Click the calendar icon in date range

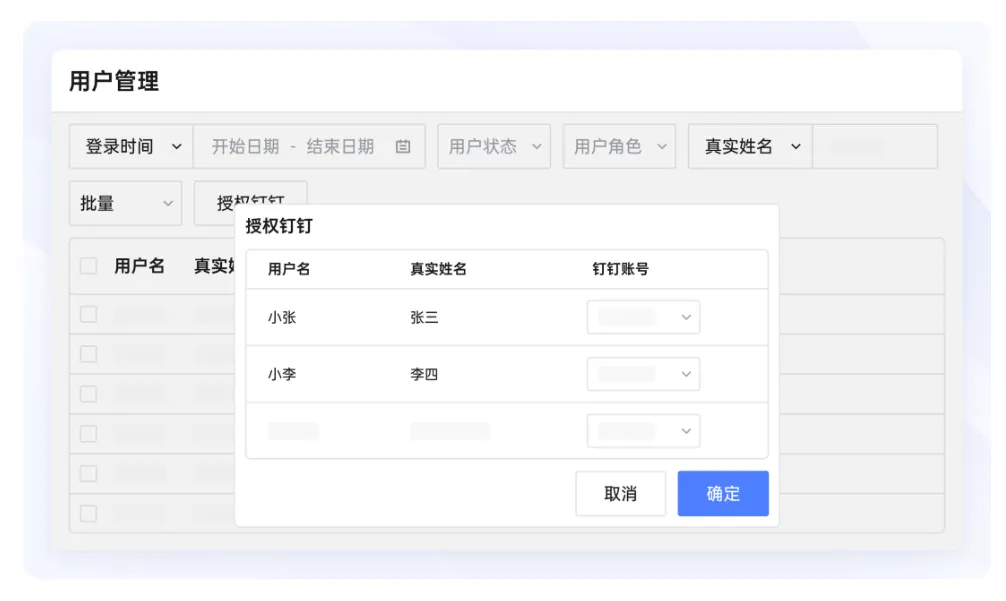(403, 147)
